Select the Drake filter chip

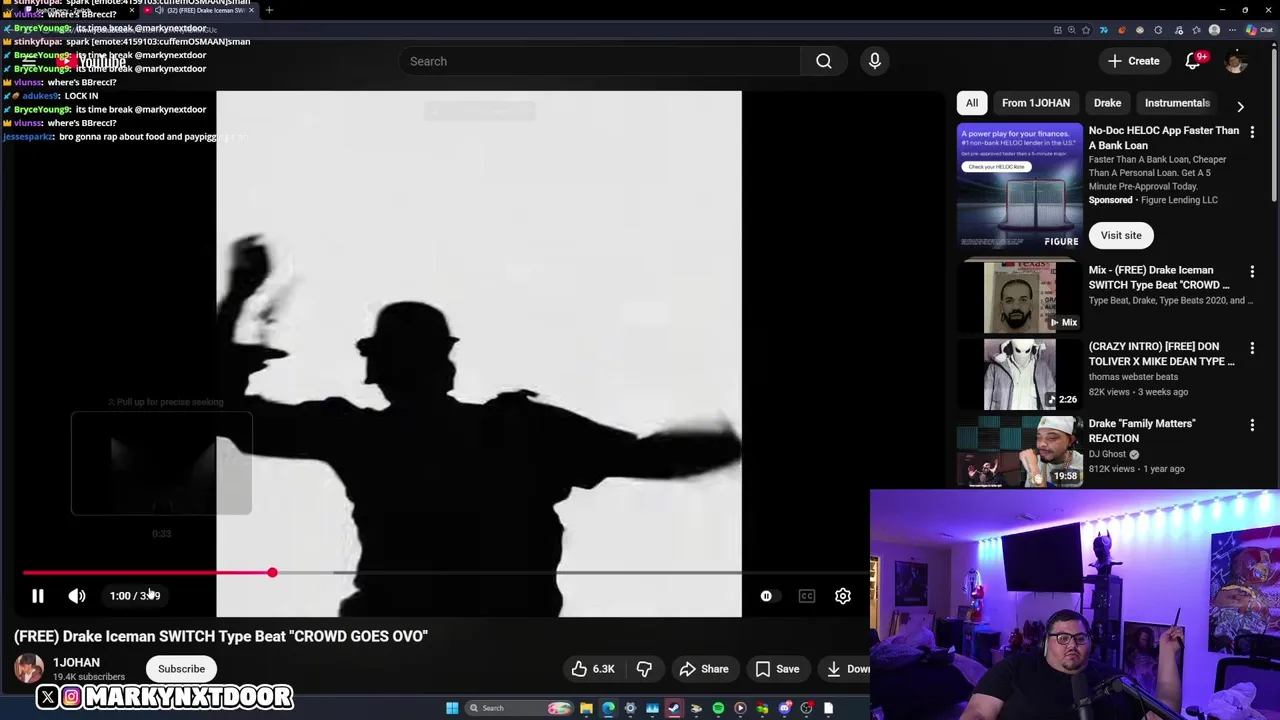point(1107,103)
